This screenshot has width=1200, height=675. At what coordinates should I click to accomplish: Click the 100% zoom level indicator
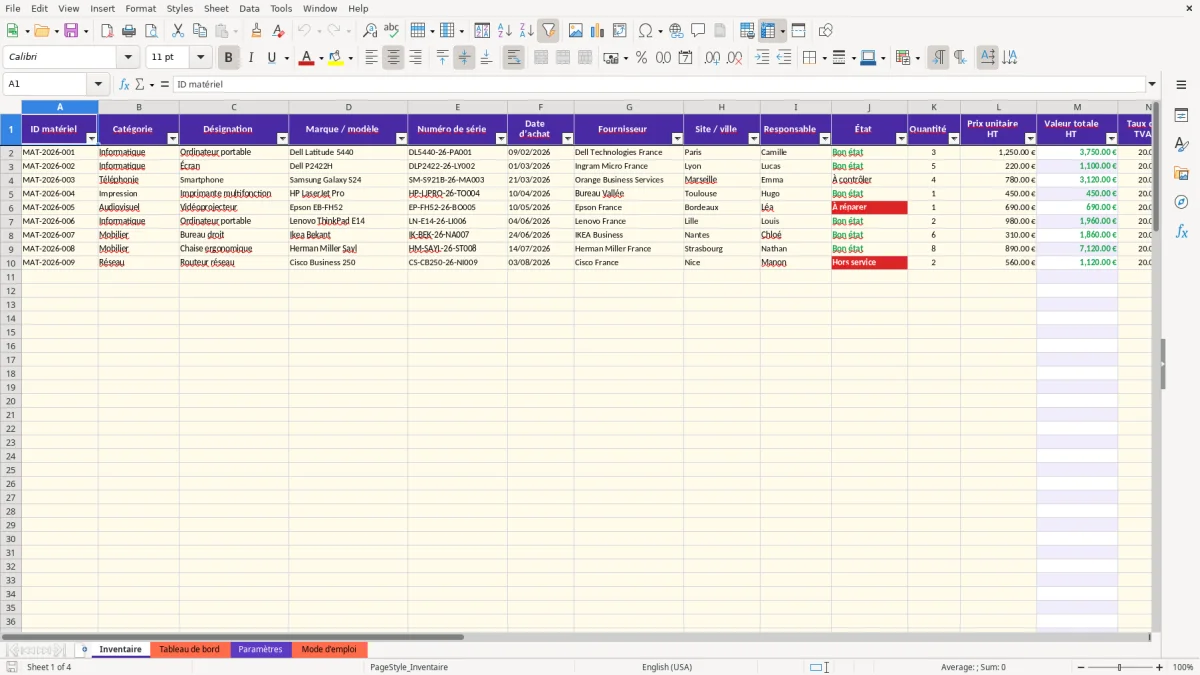click(x=1183, y=667)
